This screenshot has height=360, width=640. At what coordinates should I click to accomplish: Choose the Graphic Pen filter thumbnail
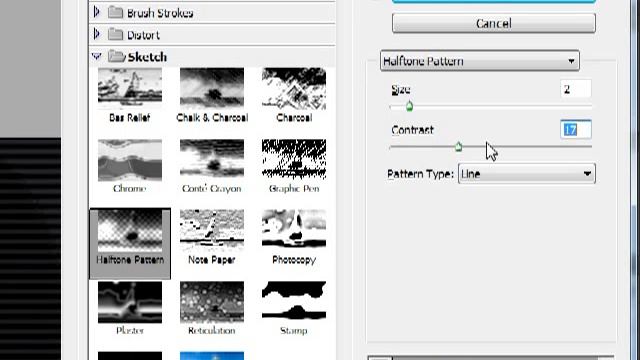tap(294, 159)
